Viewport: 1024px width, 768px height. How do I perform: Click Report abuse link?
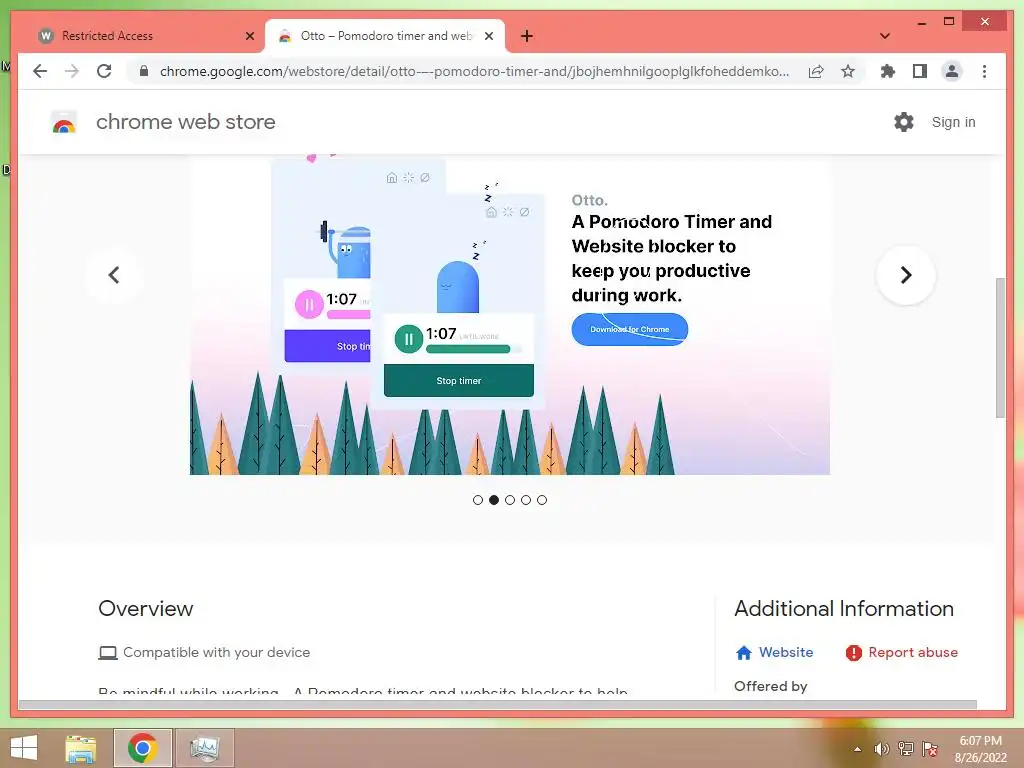(902, 652)
